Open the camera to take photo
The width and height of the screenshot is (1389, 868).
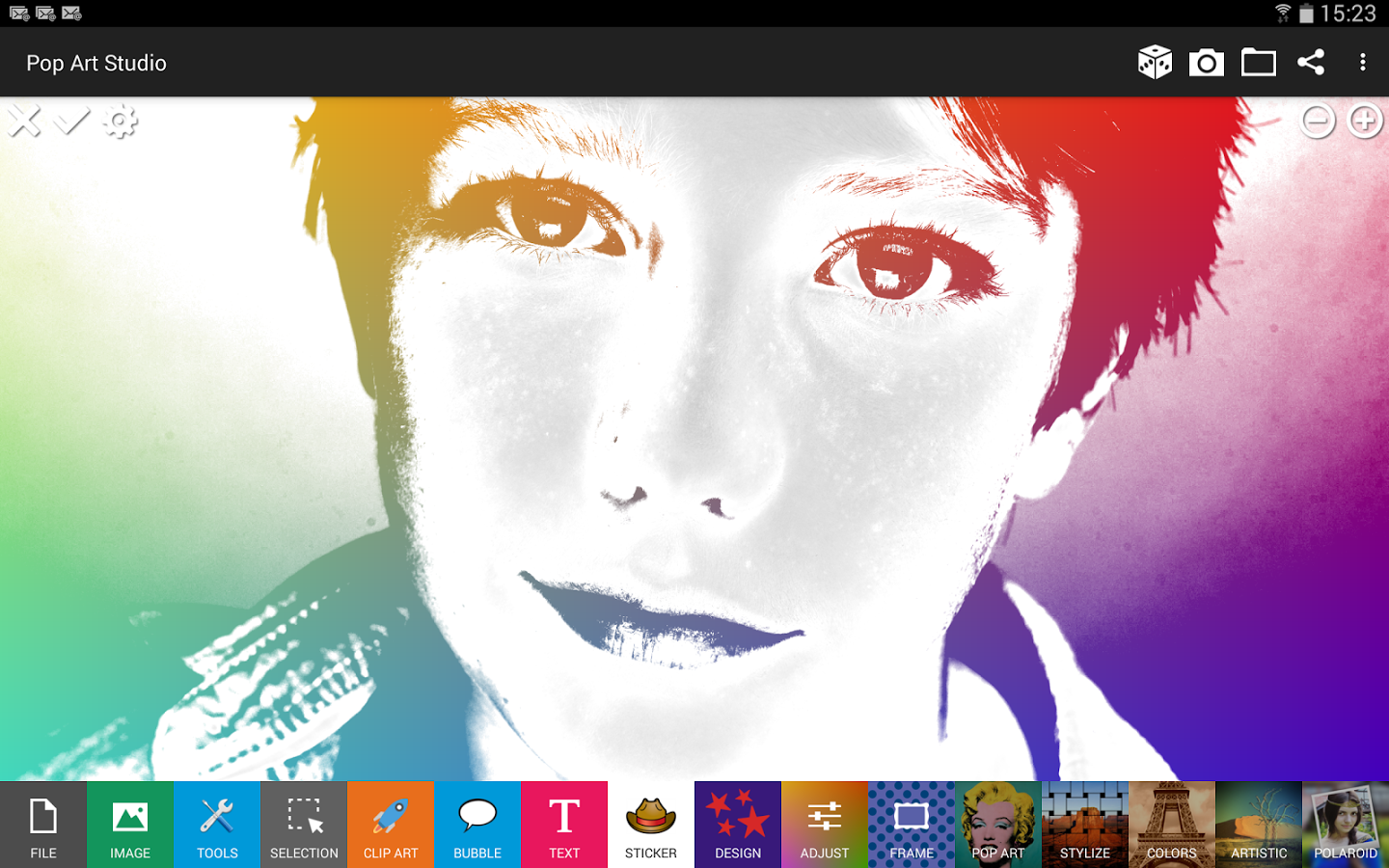(x=1207, y=63)
